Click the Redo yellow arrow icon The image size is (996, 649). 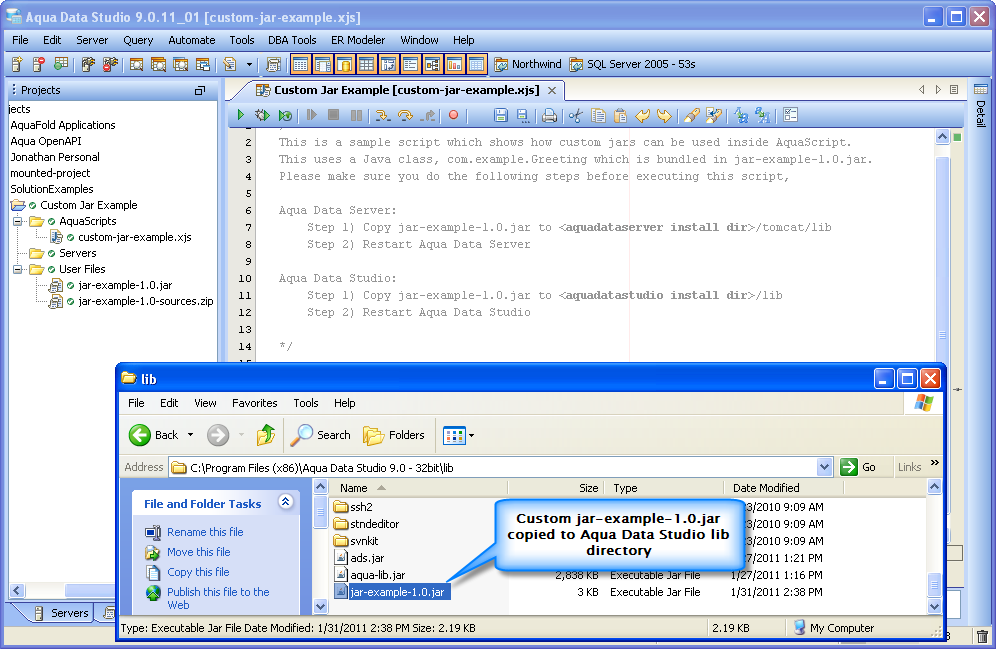[x=664, y=115]
